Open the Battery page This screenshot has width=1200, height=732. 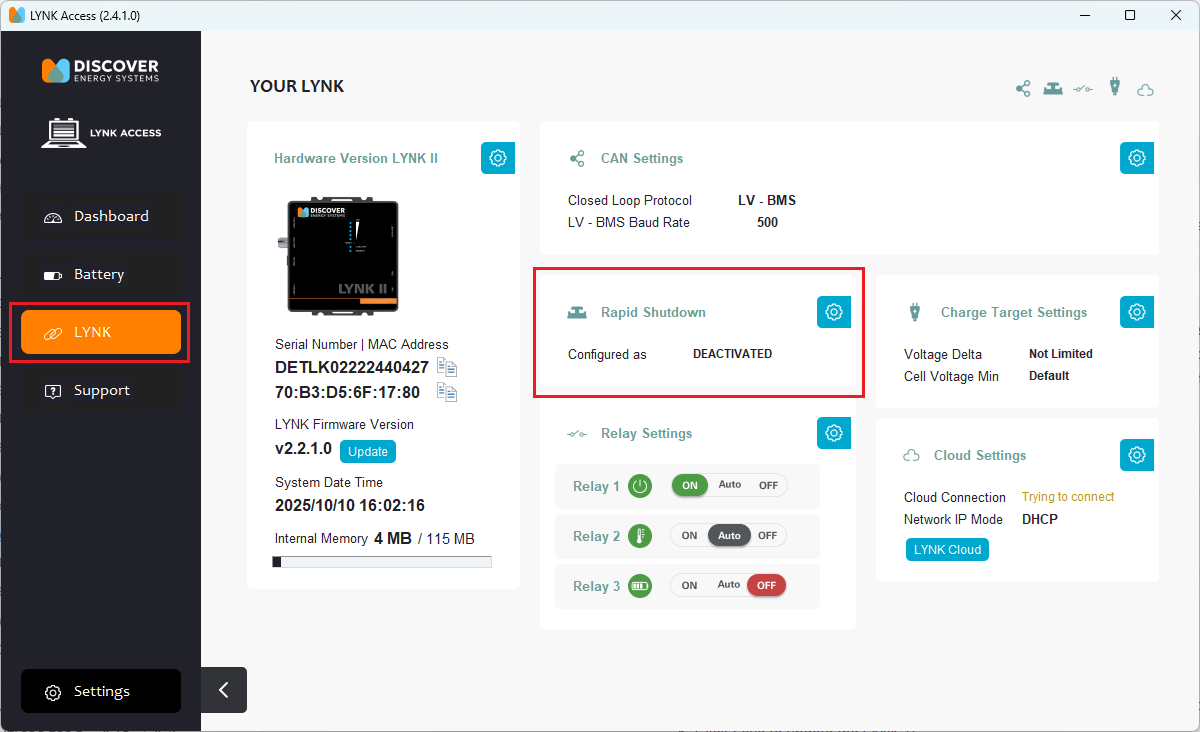101,274
